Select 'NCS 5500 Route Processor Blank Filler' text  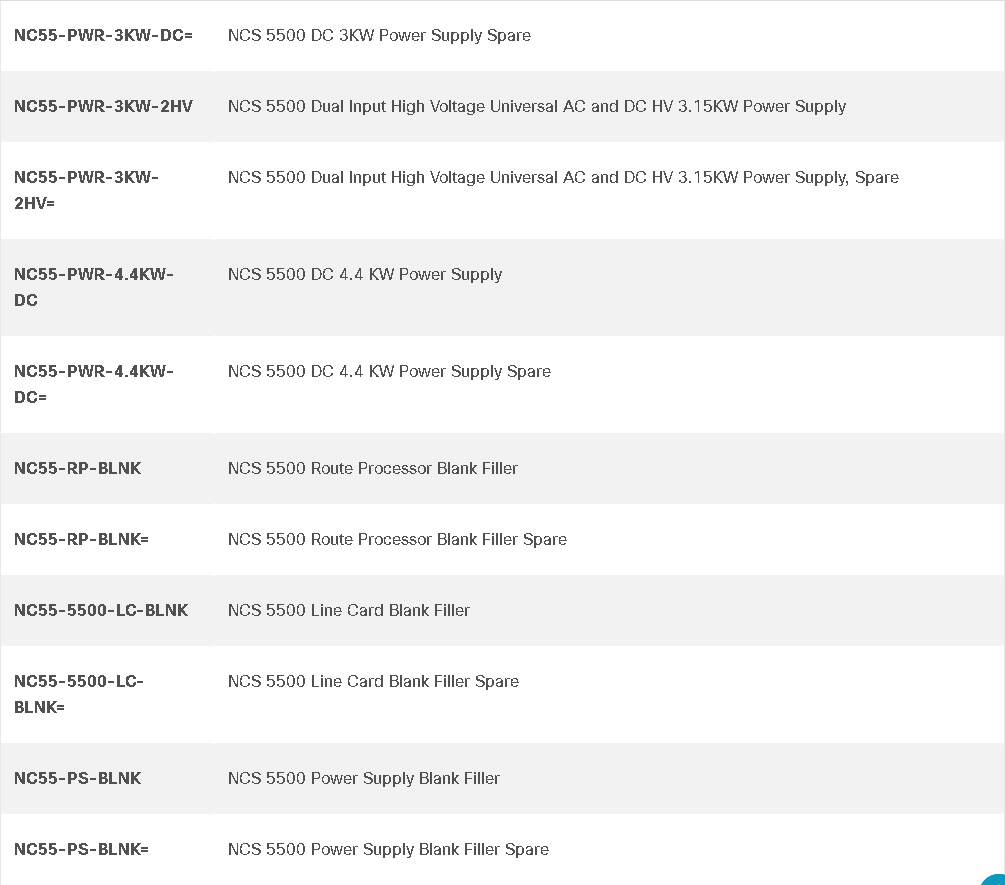tap(372, 468)
